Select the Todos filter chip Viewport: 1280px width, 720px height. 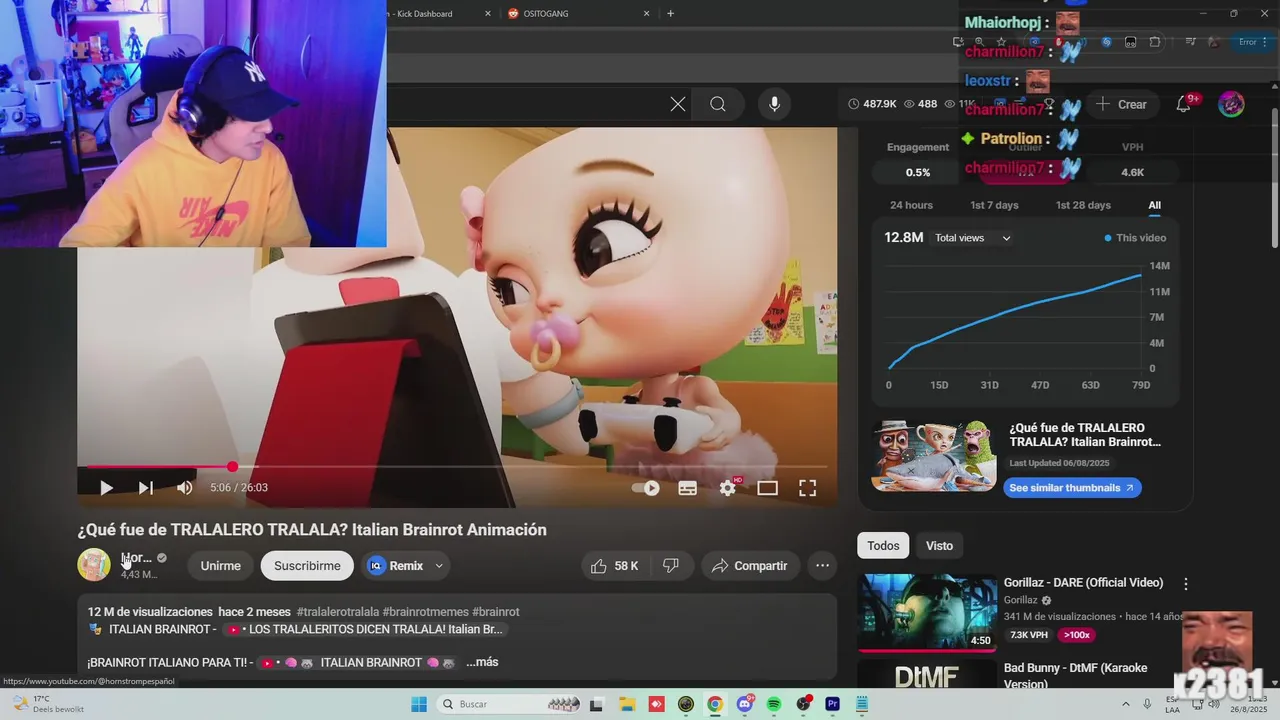click(x=883, y=545)
